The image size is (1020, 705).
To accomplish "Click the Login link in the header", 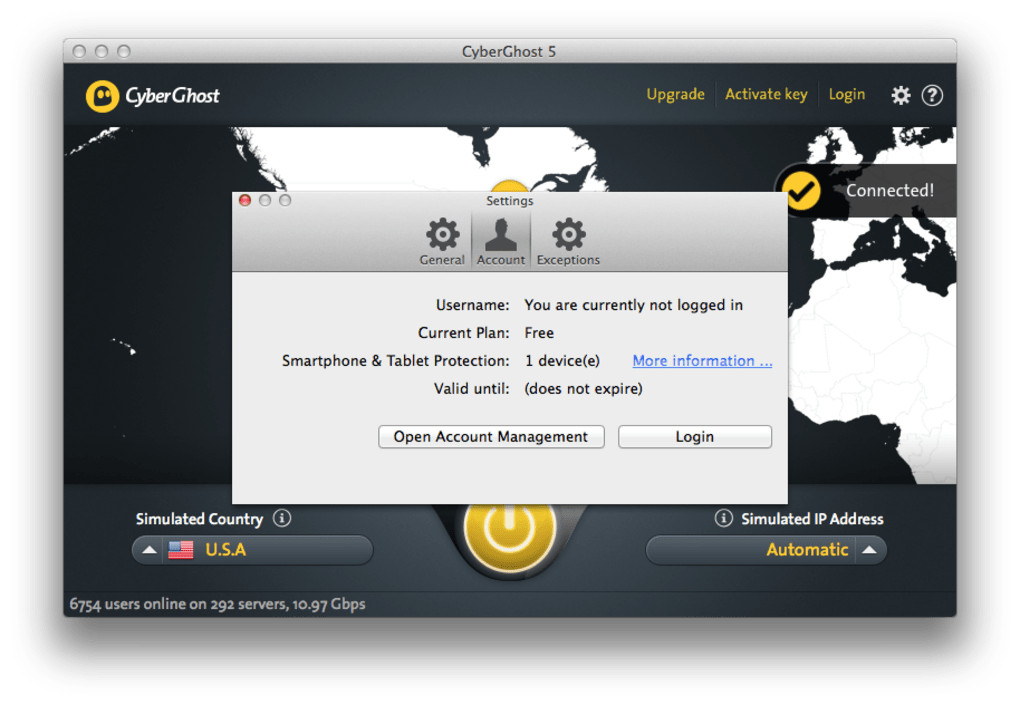I will pos(846,94).
